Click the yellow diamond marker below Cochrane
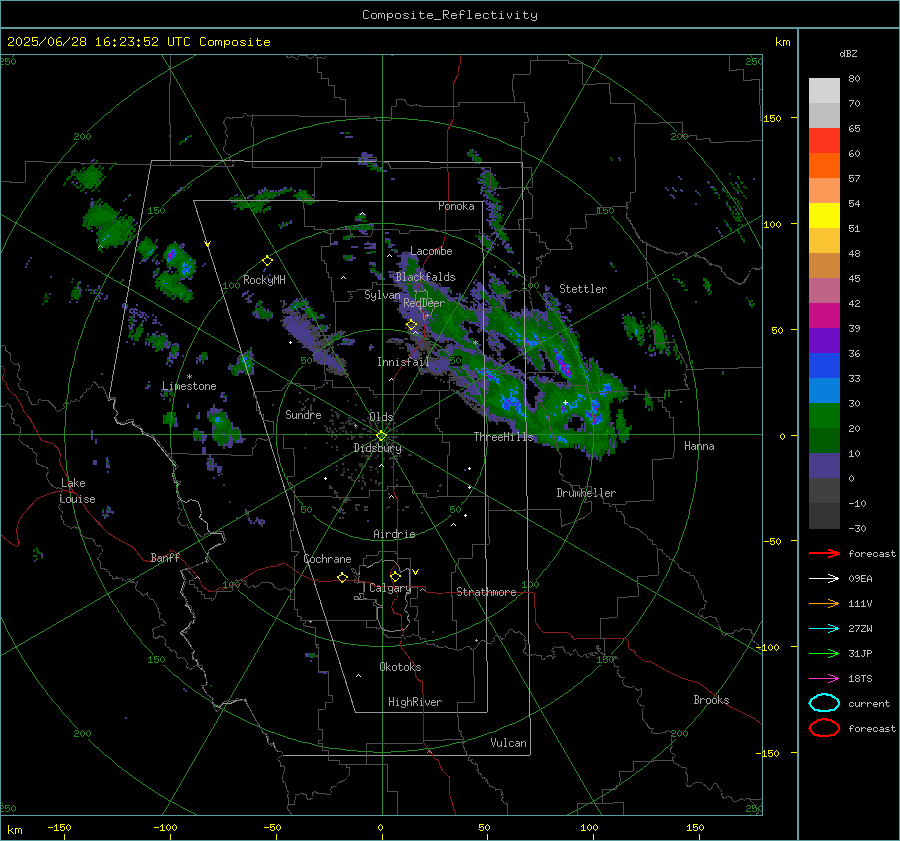The height and width of the screenshot is (841, 900). (342, 577)
